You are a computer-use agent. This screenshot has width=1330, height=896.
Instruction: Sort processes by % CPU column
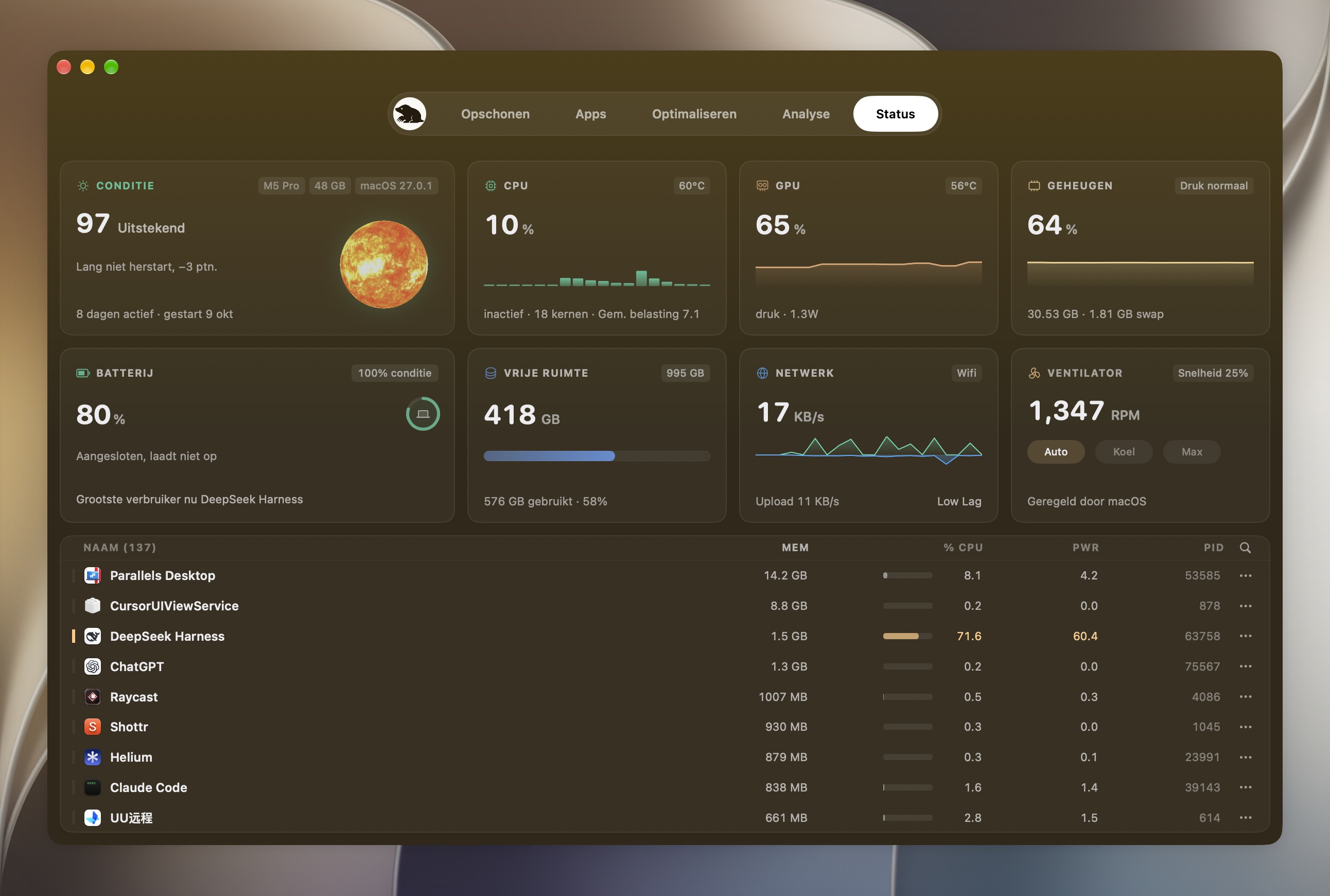click(963, 548)
